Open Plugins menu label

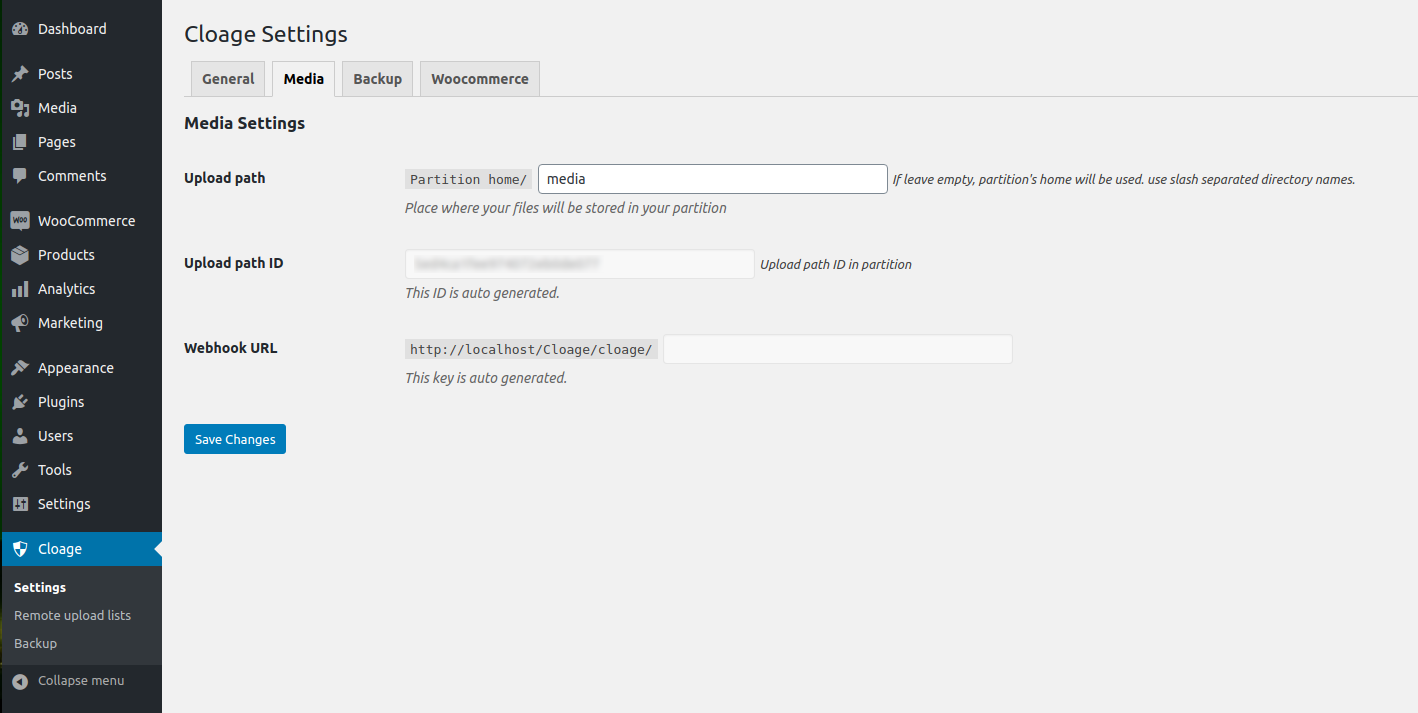(61, 402)
